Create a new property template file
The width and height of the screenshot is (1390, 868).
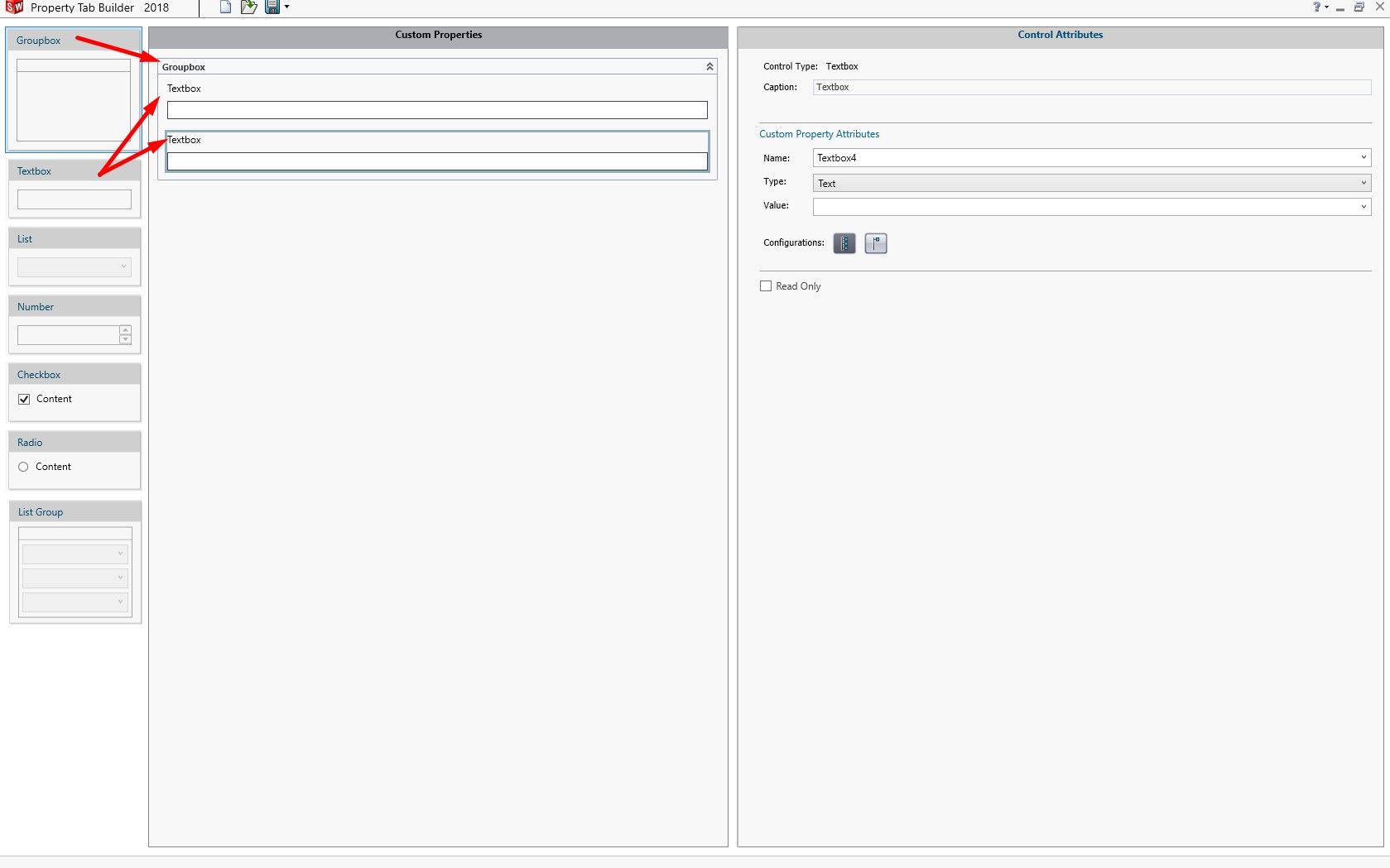click(224, 7)
